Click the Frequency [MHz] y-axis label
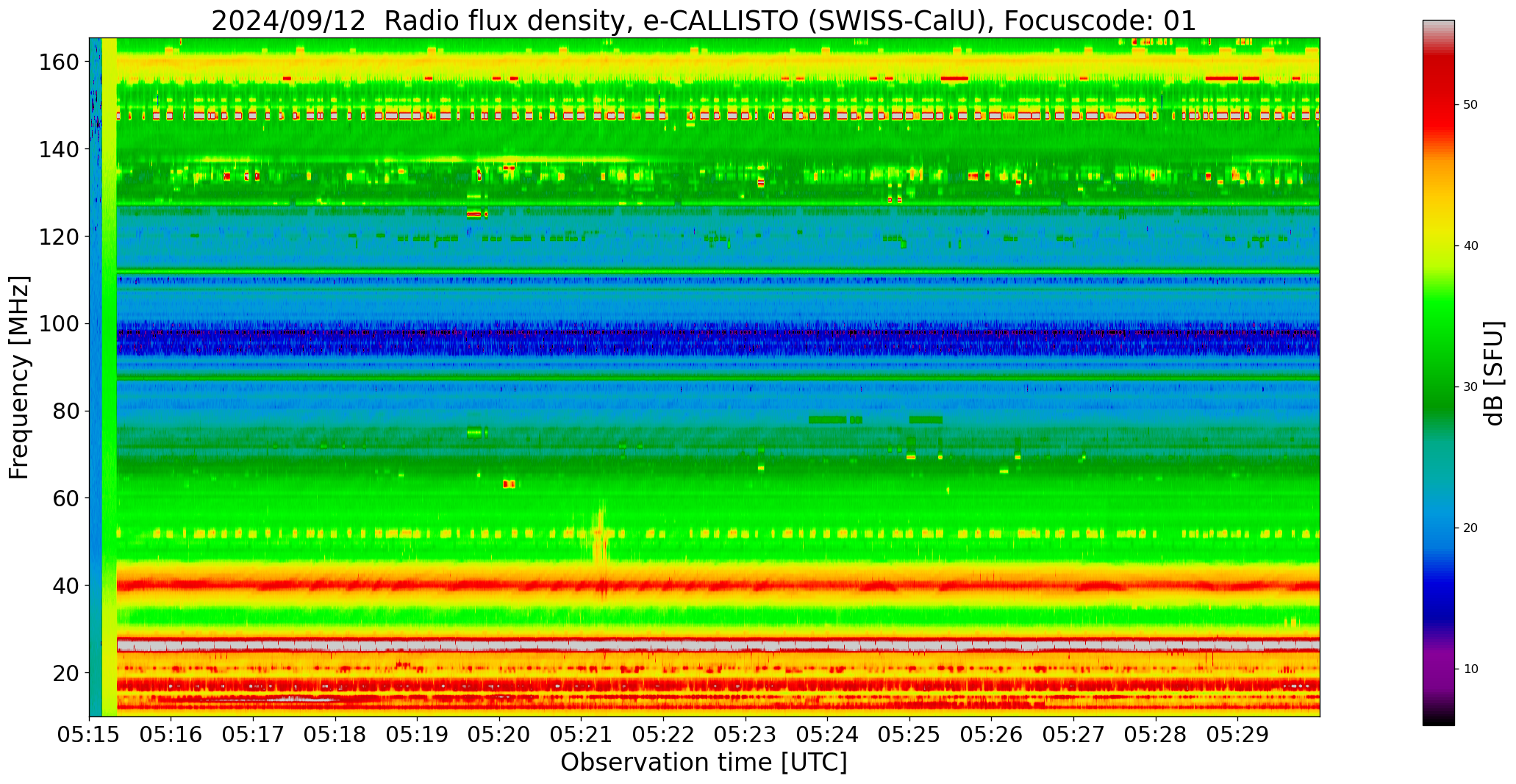This screenshot has height=784, width=1516. tap(20, 378)
